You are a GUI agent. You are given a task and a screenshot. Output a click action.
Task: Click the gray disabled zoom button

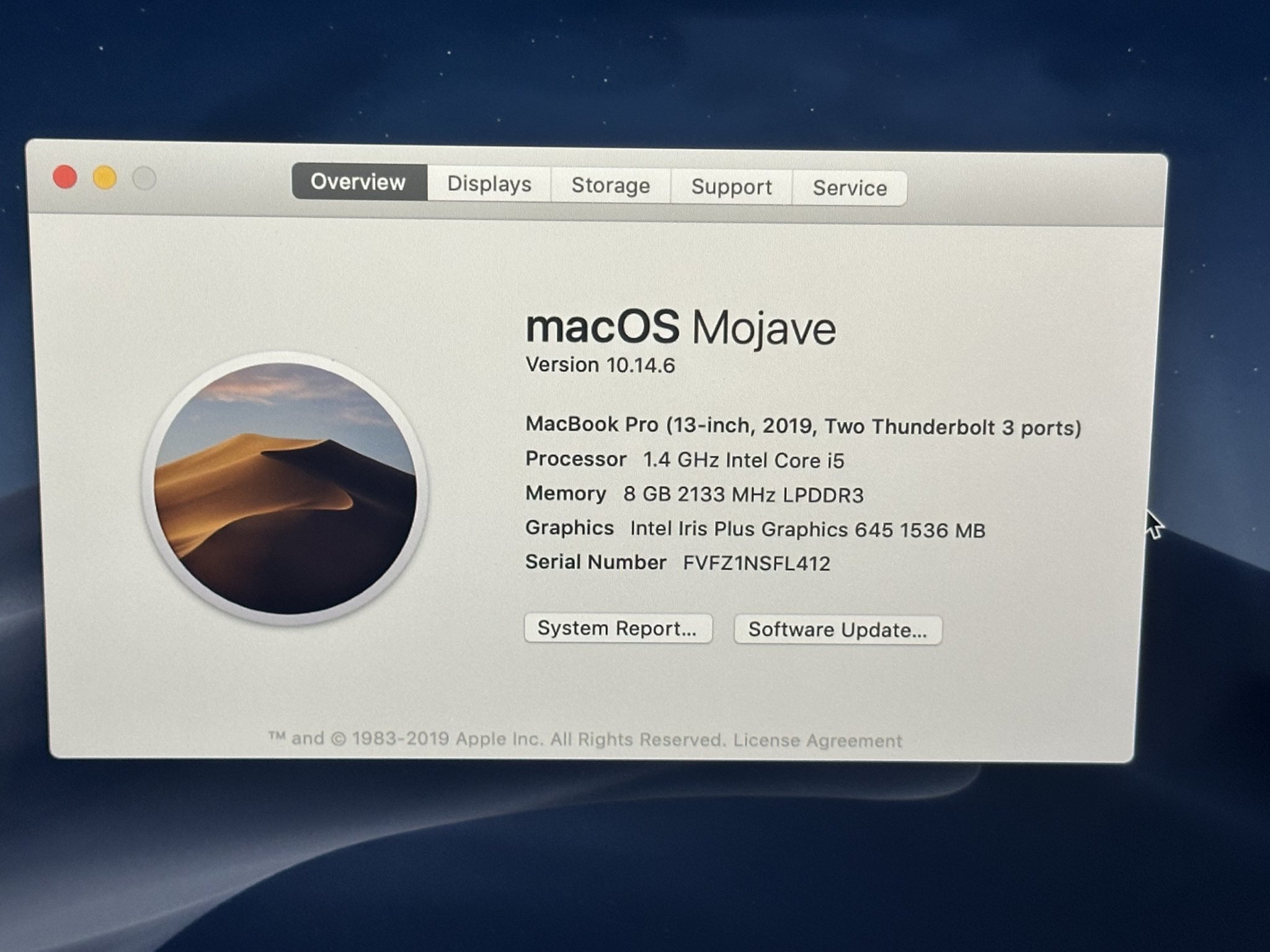tap(144, 179)
